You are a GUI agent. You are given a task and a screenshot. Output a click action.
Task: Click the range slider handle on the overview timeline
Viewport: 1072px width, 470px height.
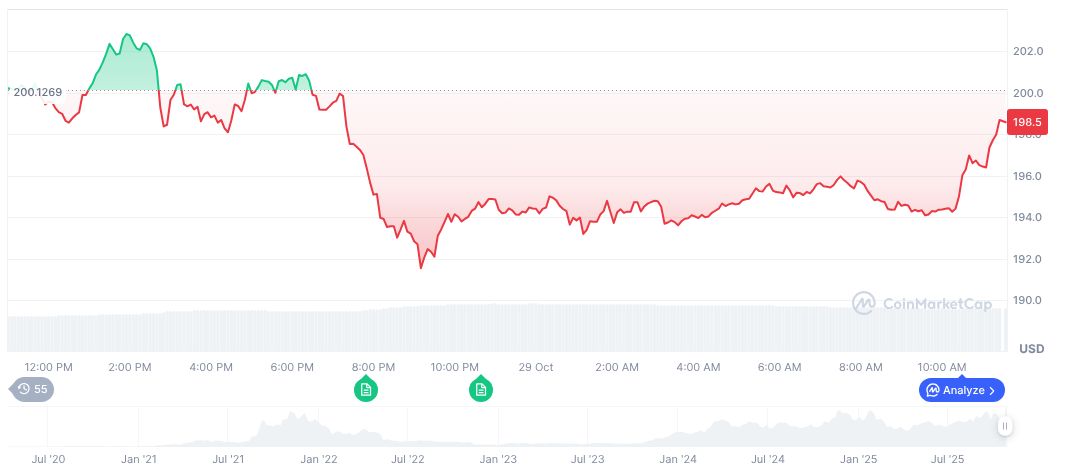pyautogui.click(x=1004, y=426)
